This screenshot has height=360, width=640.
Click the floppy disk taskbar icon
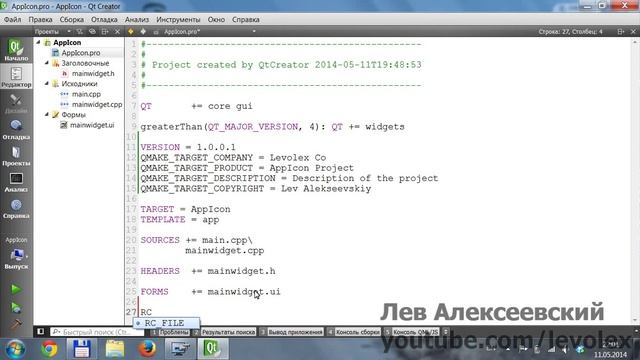(x=82, y=349)
